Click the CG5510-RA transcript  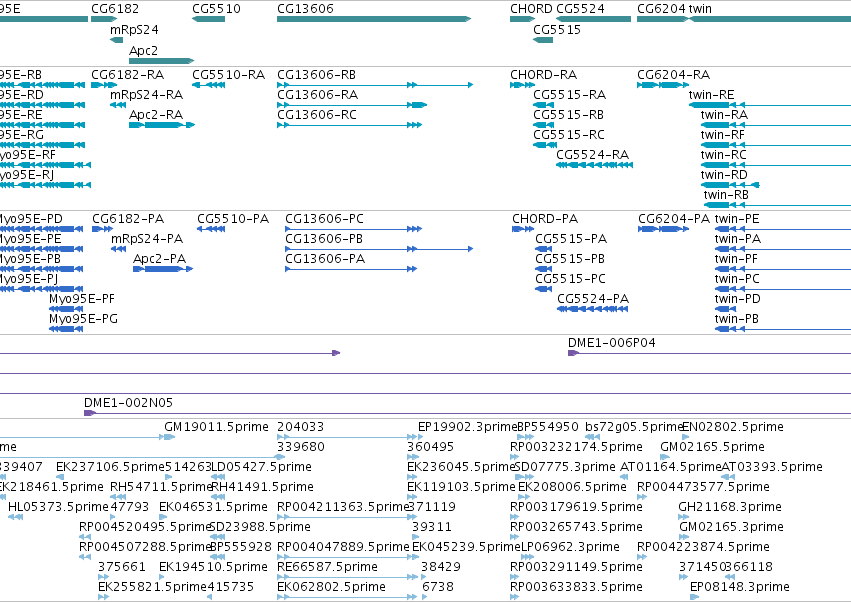pyautogui.click(x=208, y=85)
